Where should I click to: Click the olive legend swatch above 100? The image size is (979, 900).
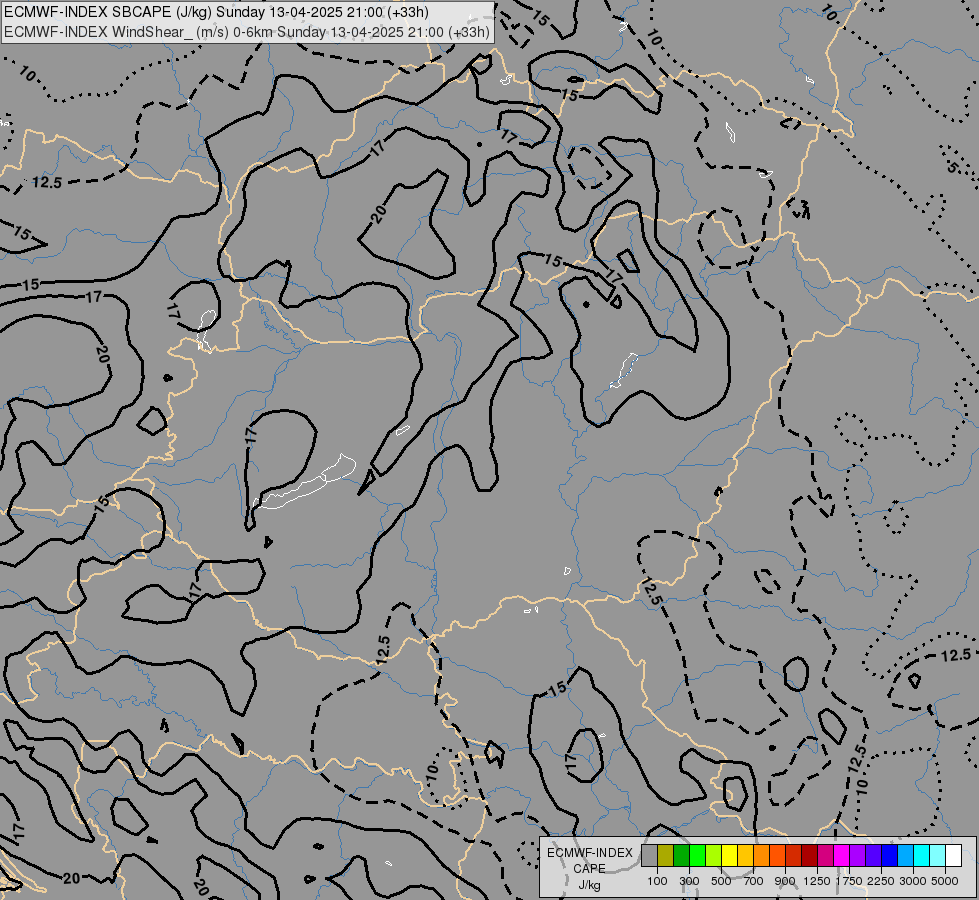(666, 856)
